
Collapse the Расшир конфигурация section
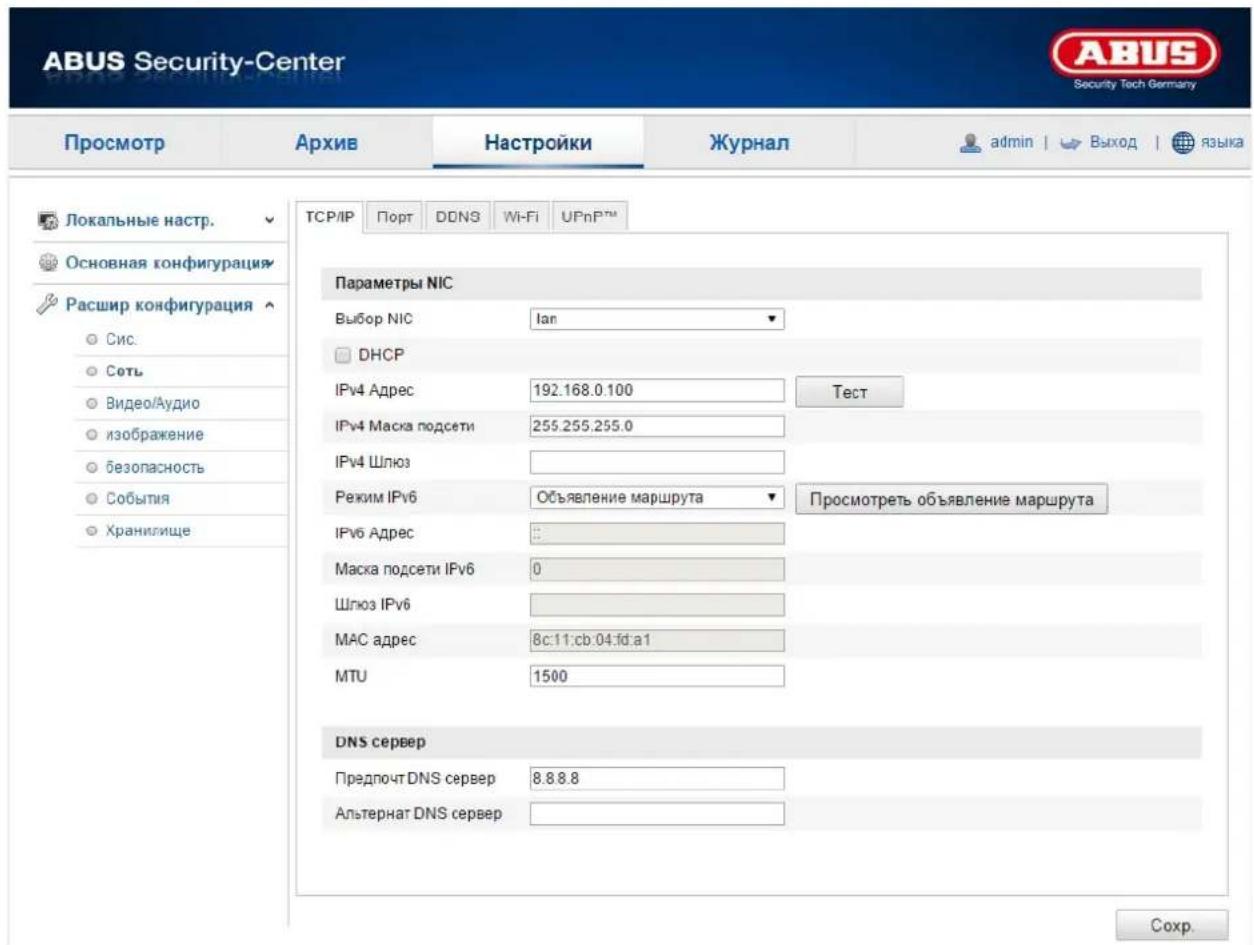(x=268, y=306)
